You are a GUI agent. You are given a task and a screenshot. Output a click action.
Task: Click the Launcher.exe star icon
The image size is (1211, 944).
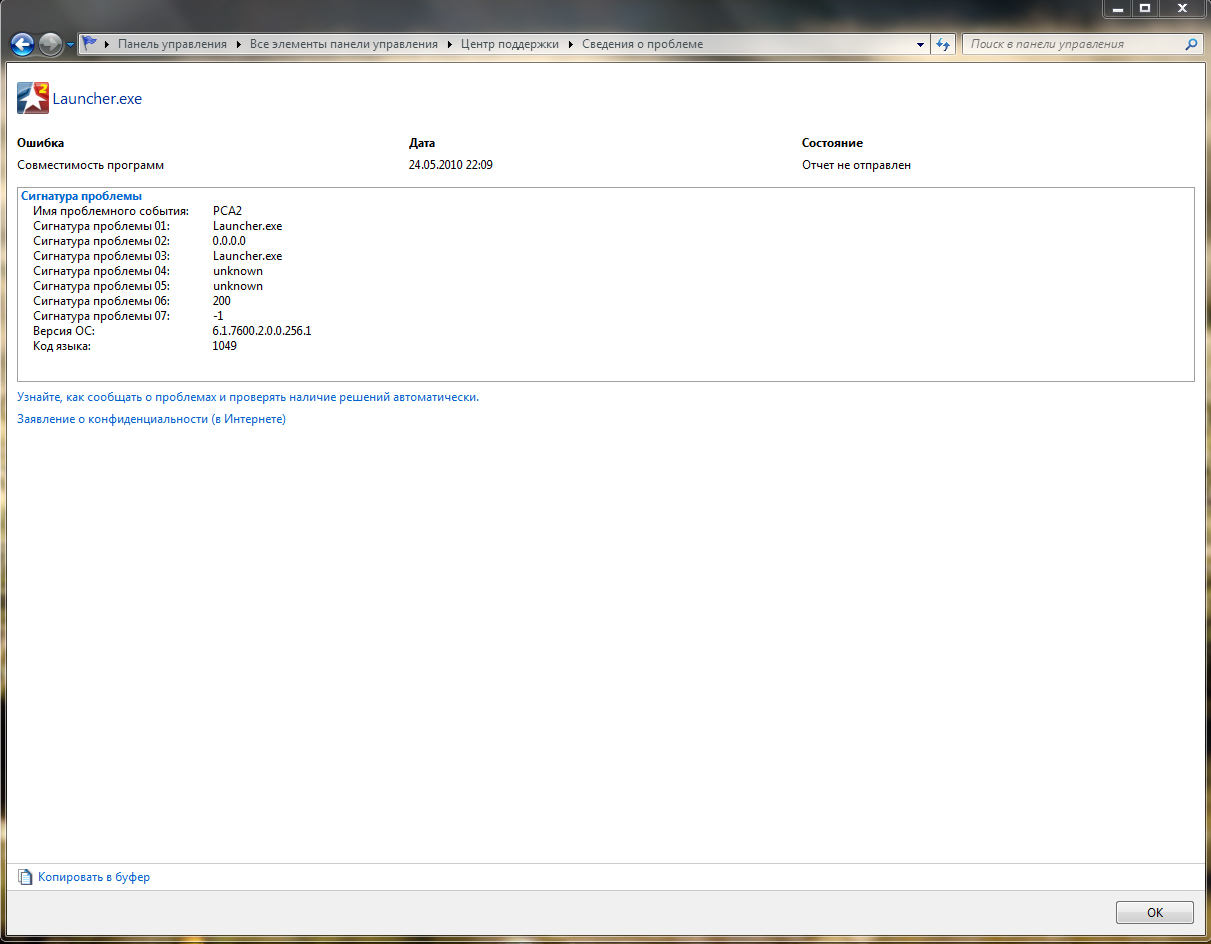pyautogui.click(x=33, y=98)
